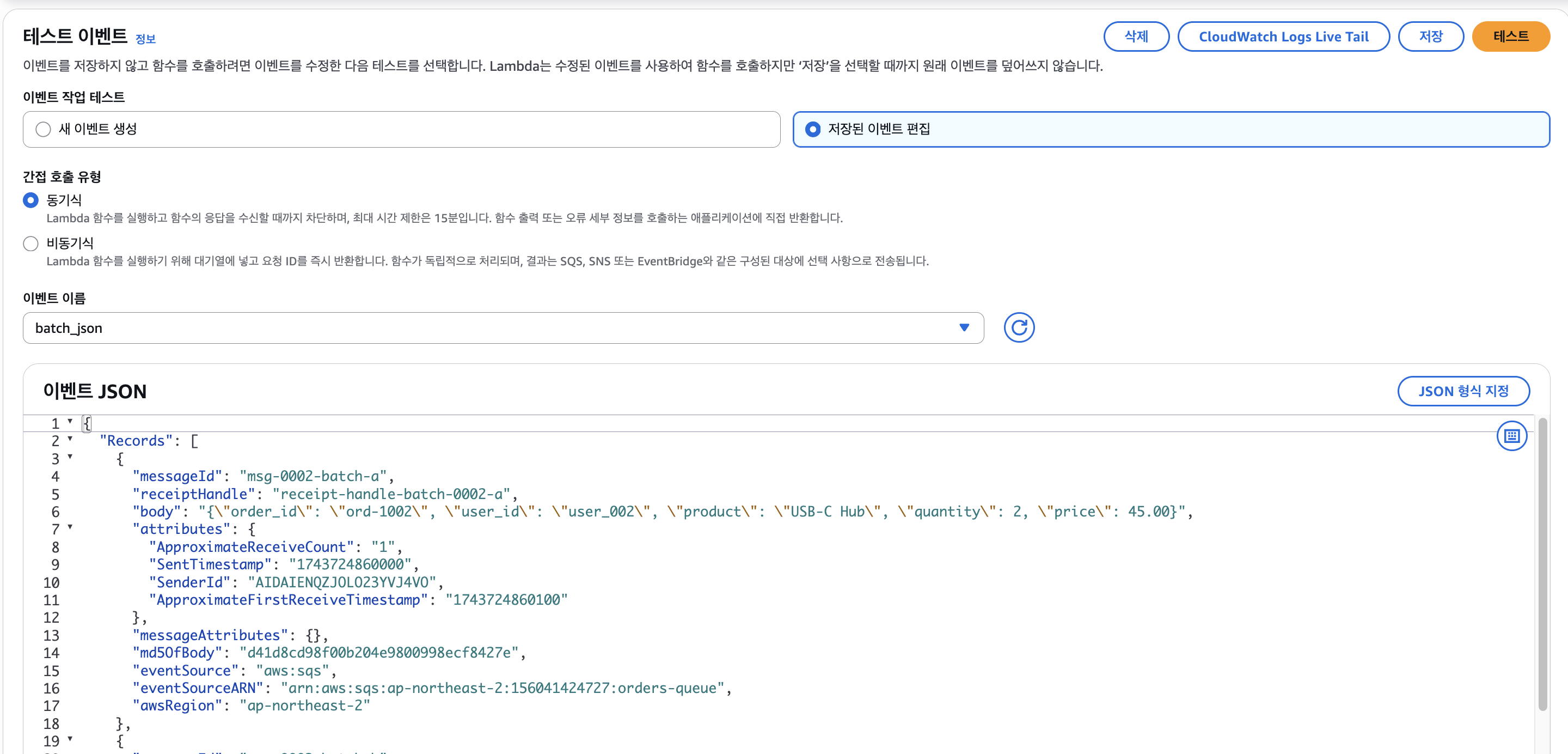The height and width of the screenshot is (754, 1568).
Task: Click the 저장 button
Action: pyautogui.click(x=1430, y=37)
